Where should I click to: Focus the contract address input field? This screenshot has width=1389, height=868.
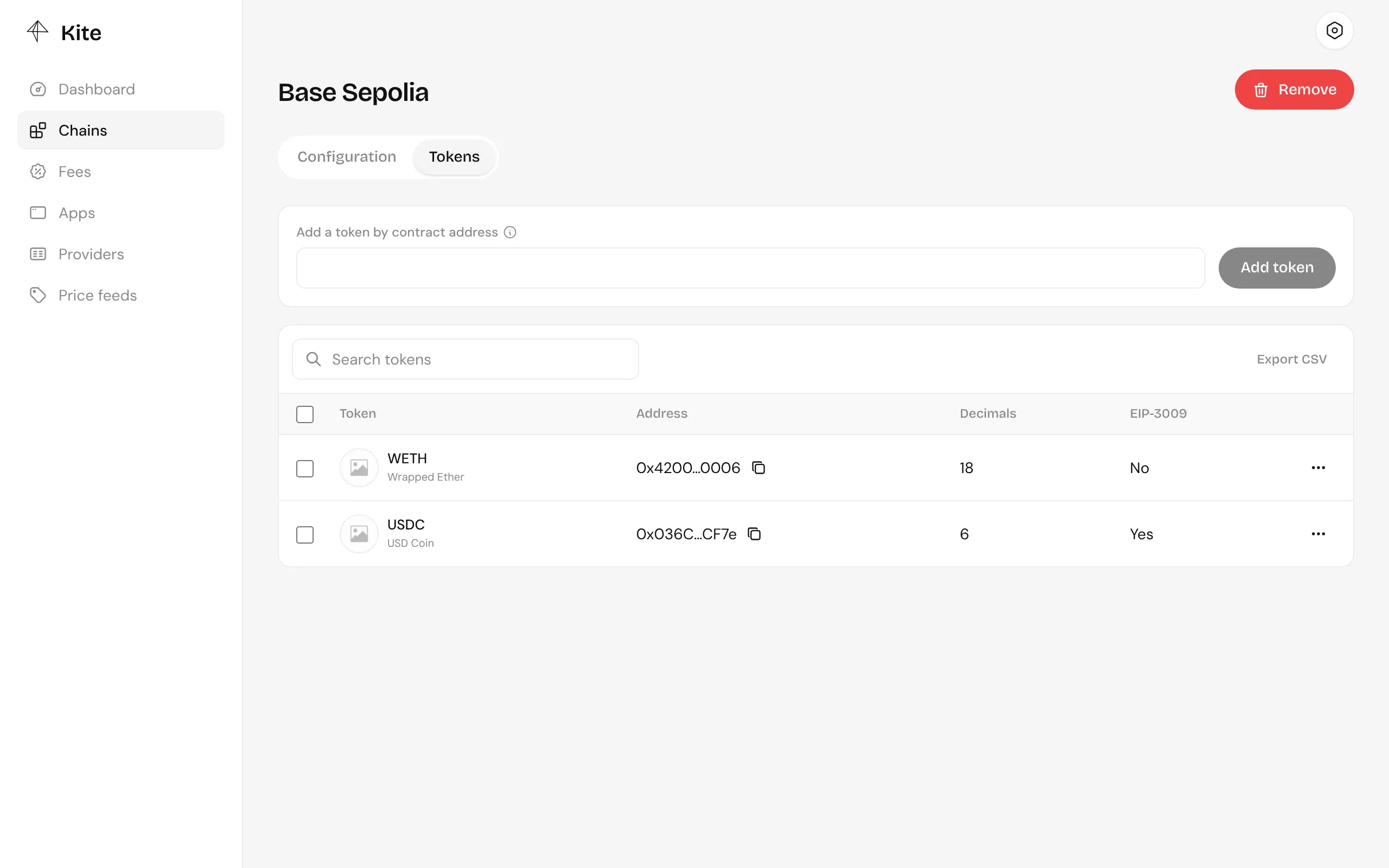[x=750, y=267]
